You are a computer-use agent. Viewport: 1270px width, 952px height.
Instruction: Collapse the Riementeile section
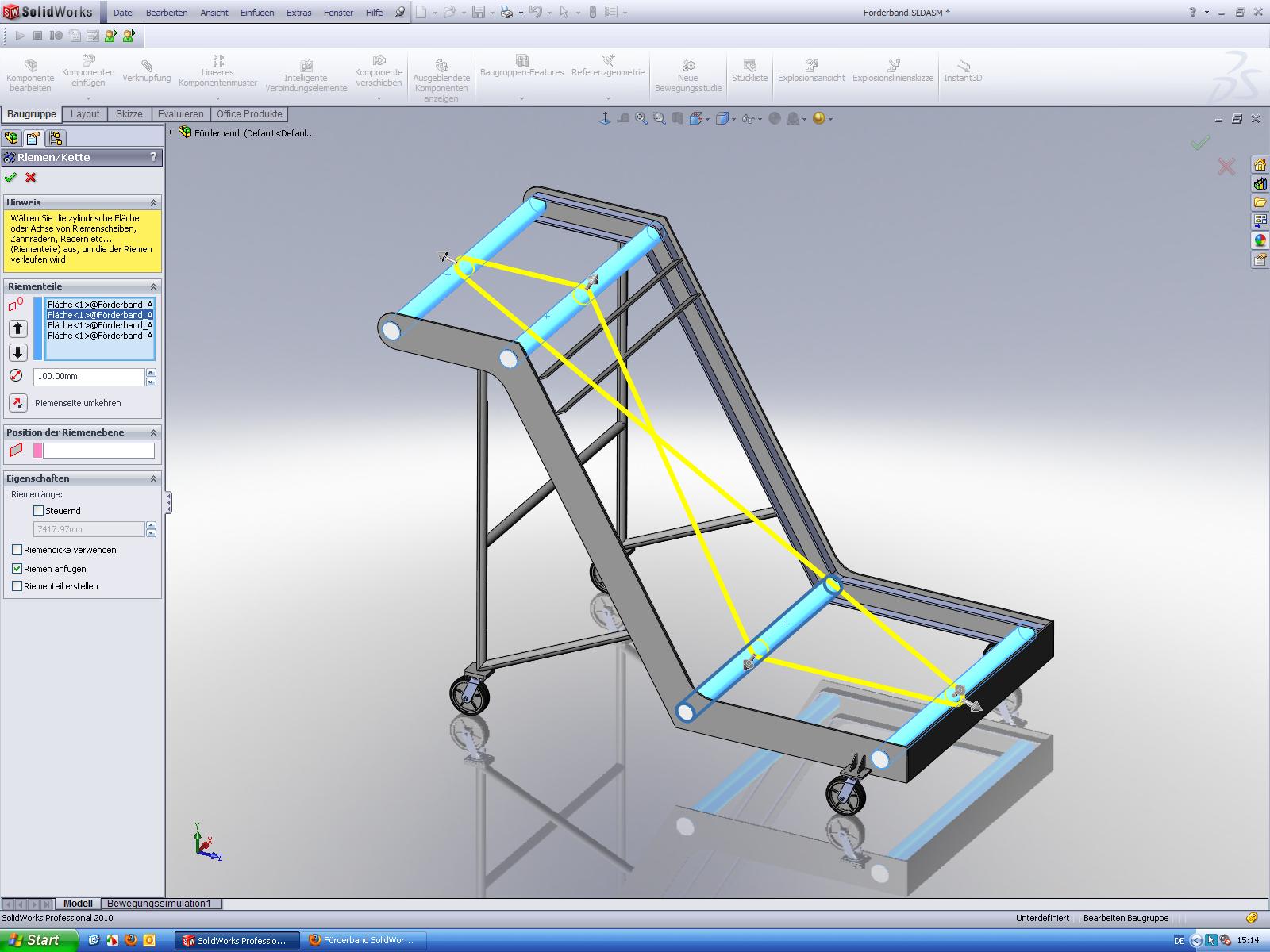(x=154, y=286)
